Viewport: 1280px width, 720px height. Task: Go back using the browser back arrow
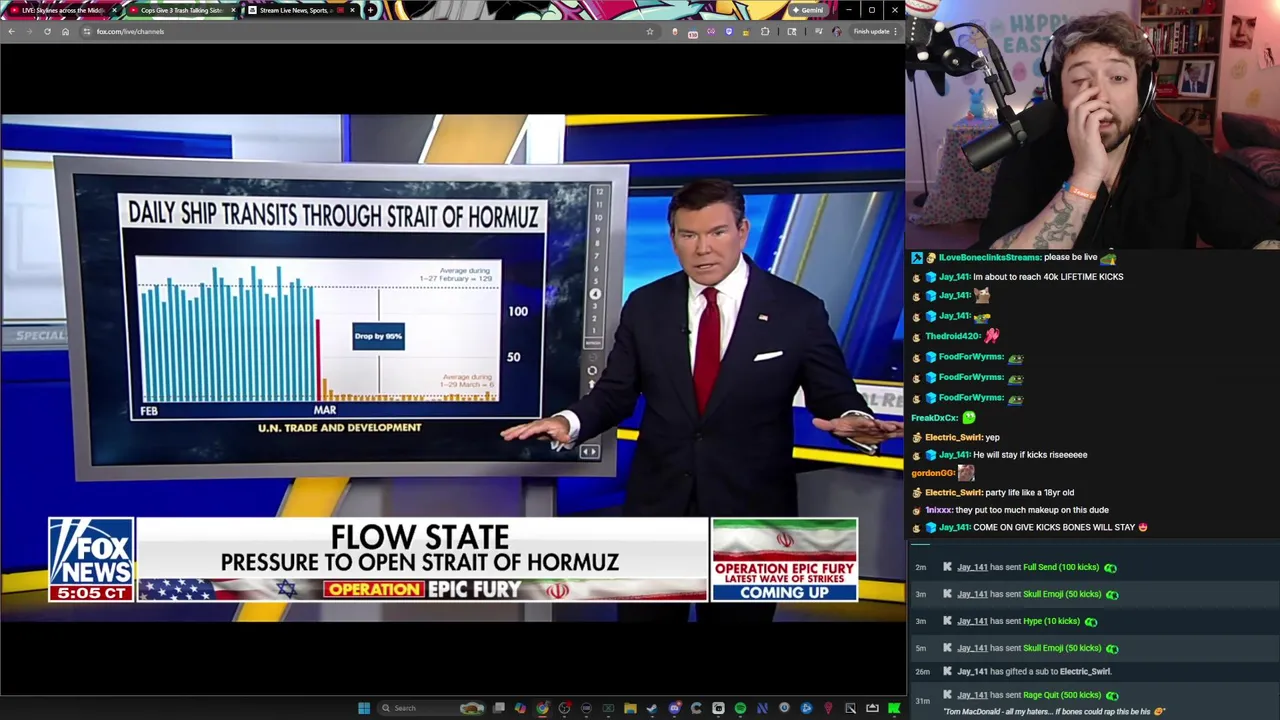(11, 31)
